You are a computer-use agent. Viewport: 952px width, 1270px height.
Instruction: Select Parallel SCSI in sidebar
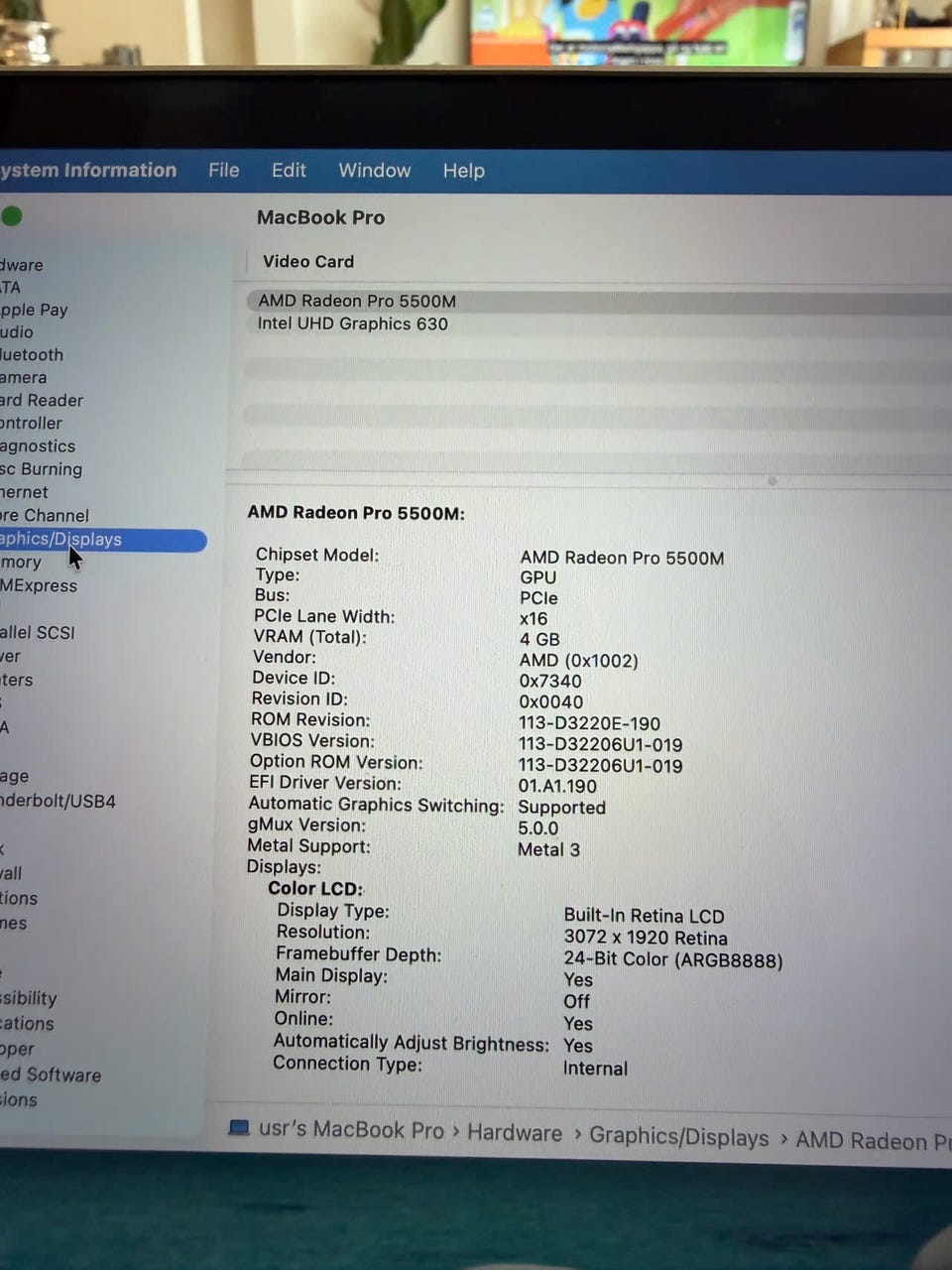[38, 633]
